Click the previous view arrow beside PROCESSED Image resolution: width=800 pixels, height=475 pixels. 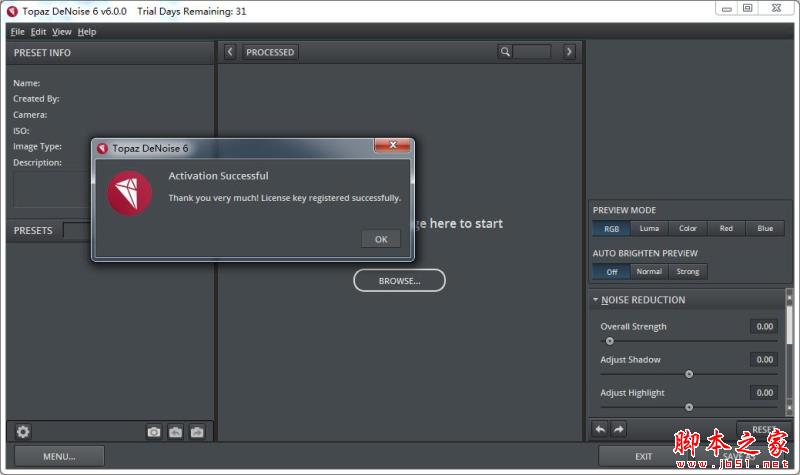point(230,52)
